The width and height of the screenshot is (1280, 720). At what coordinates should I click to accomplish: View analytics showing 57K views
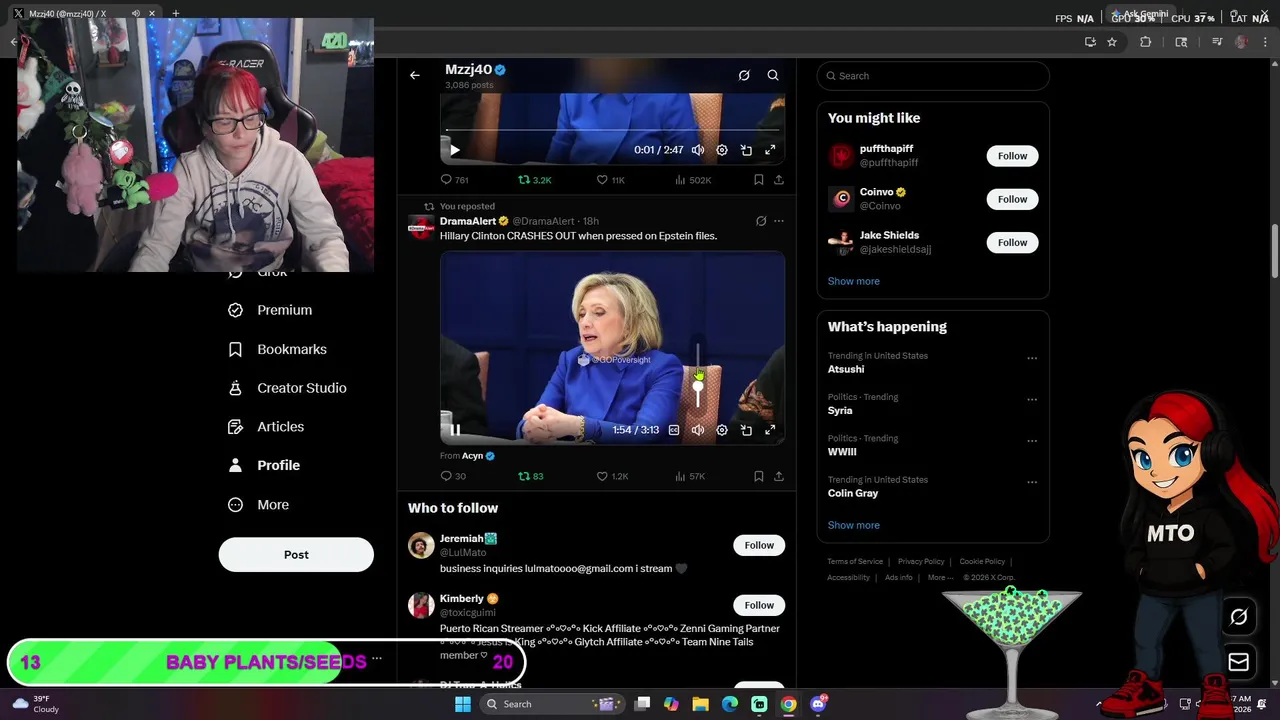point(690,476)
